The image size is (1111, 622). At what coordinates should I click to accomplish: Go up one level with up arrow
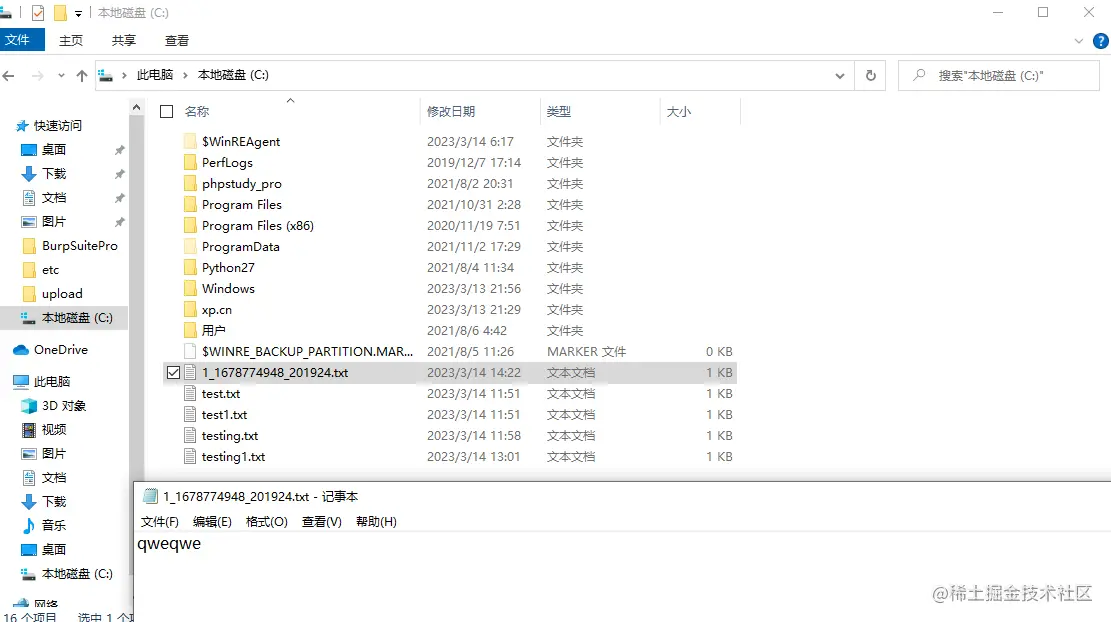[x=82, y=75]
